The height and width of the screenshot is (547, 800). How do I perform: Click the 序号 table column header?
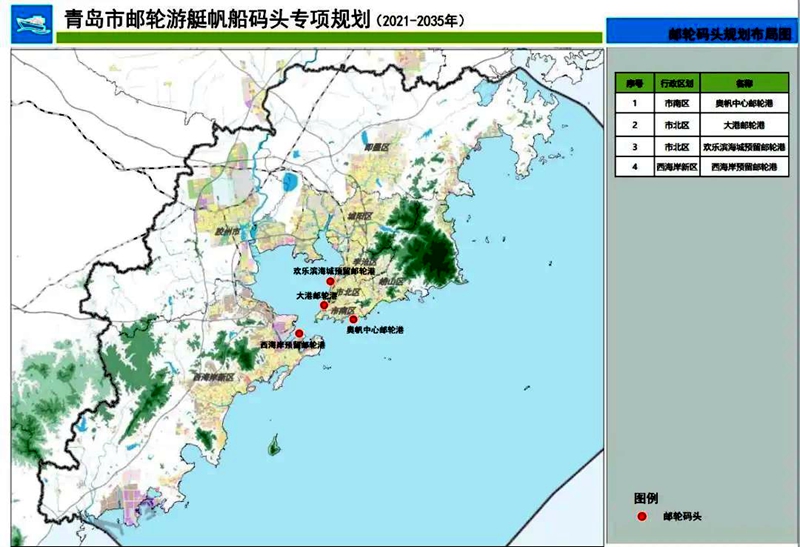(x=633, y=81)
